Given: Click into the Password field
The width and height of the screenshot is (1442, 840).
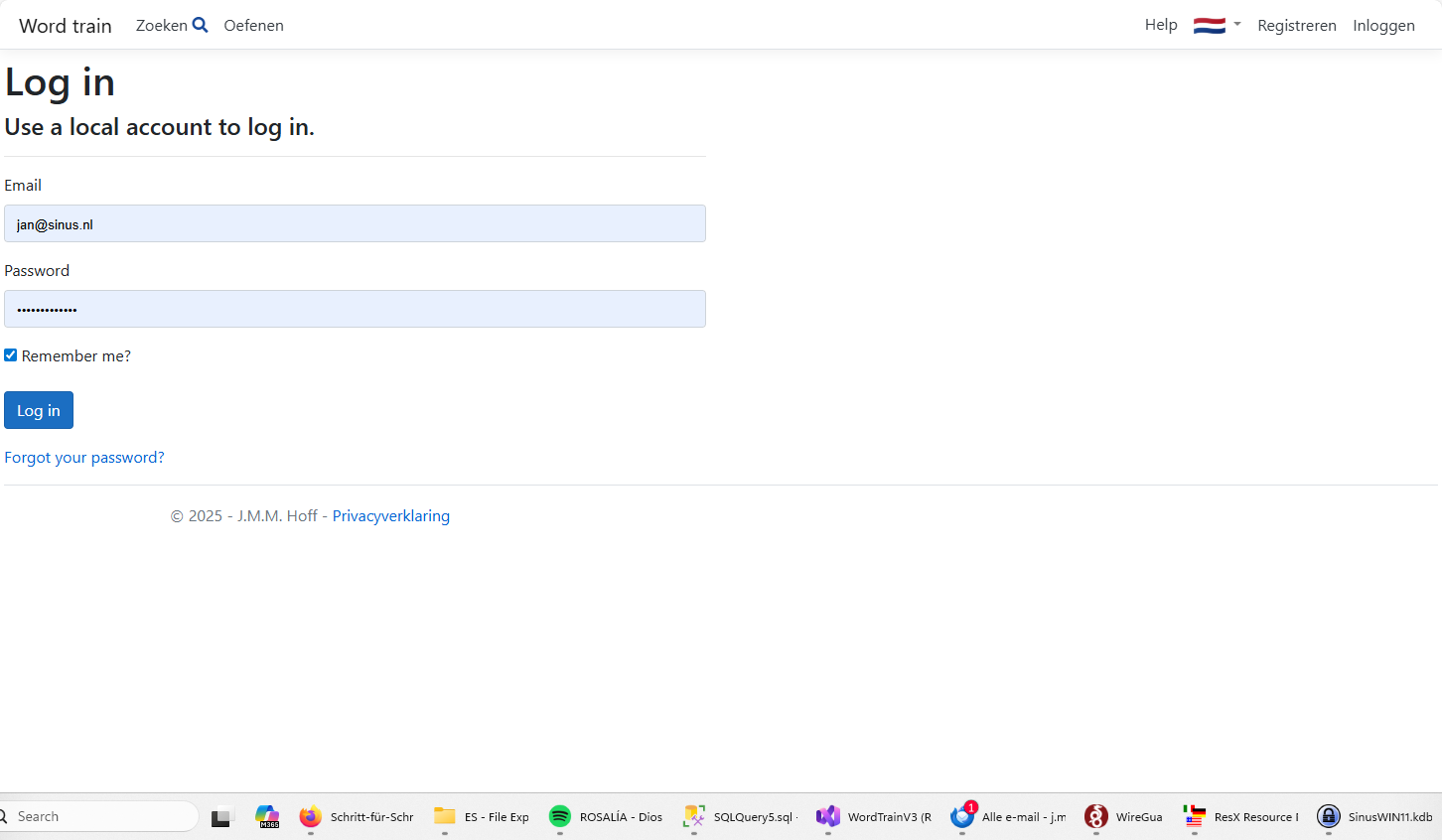Looking at the screenshot, I should click(x=355, y=309).
